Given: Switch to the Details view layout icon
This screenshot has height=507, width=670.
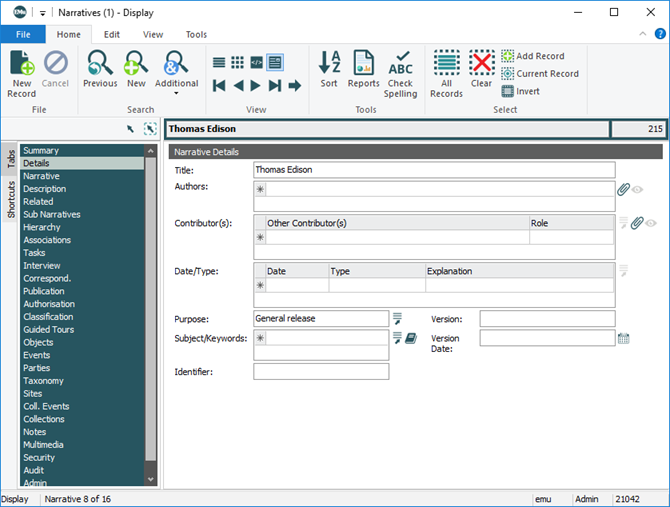Looking at the screenshot, I should (x=274, y=62).
